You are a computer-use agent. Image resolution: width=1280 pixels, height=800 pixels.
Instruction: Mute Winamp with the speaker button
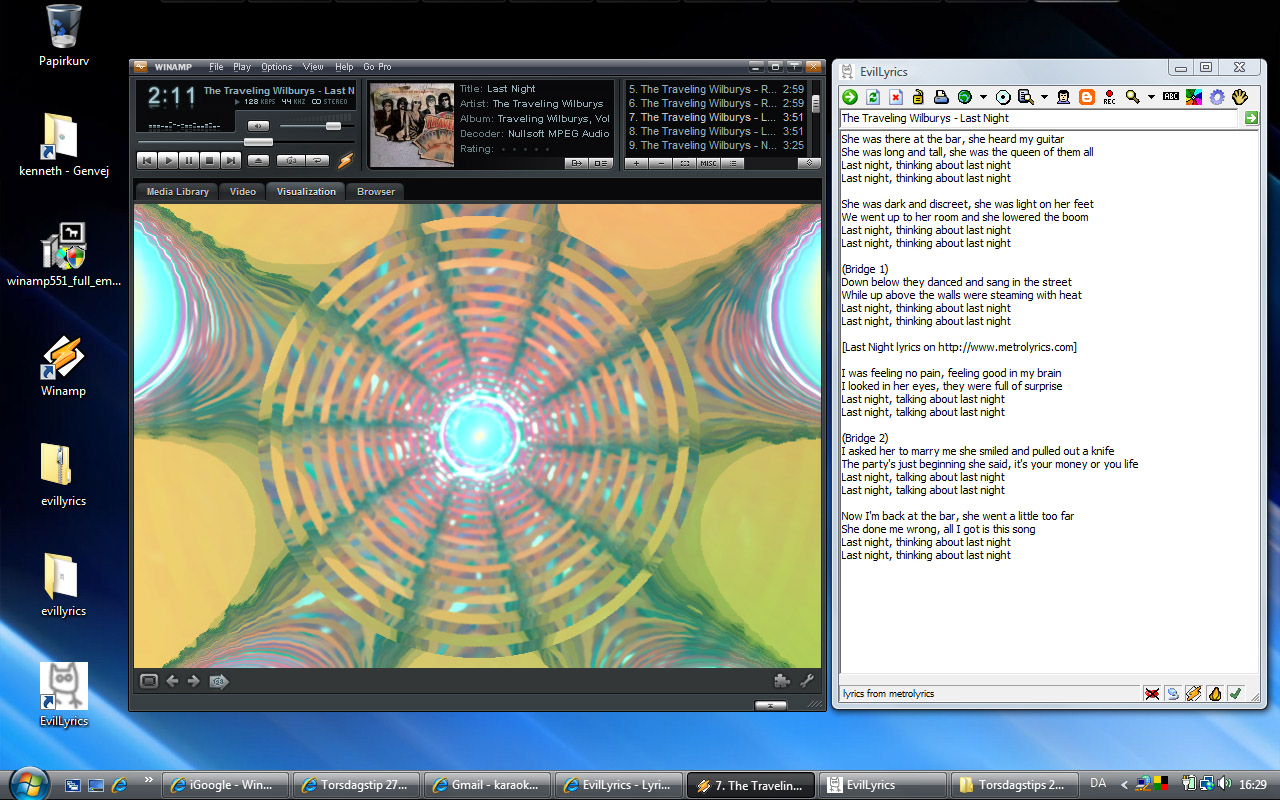(x=258, y=126)
